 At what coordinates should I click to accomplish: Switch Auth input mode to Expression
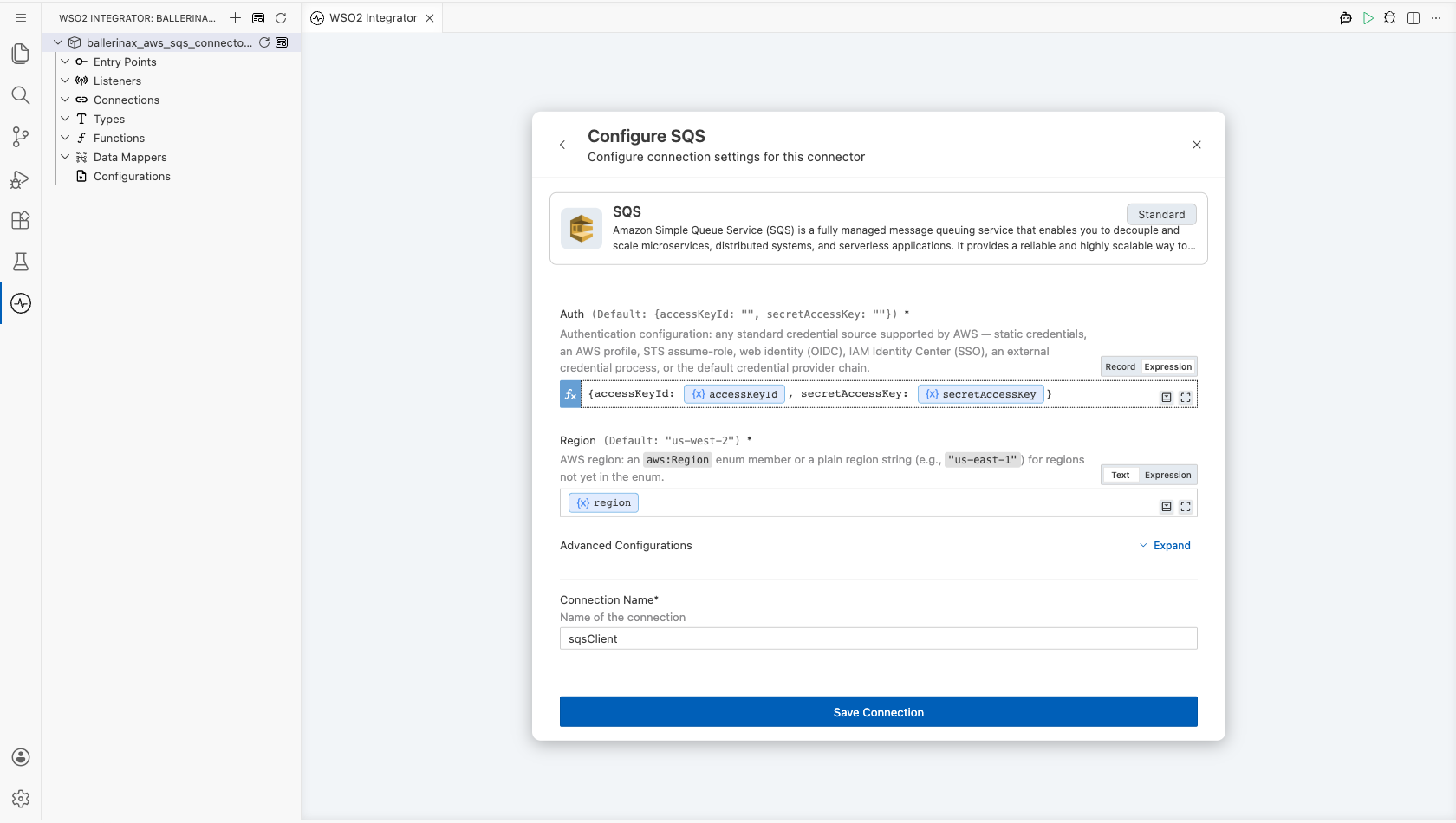pos(1167,366)
